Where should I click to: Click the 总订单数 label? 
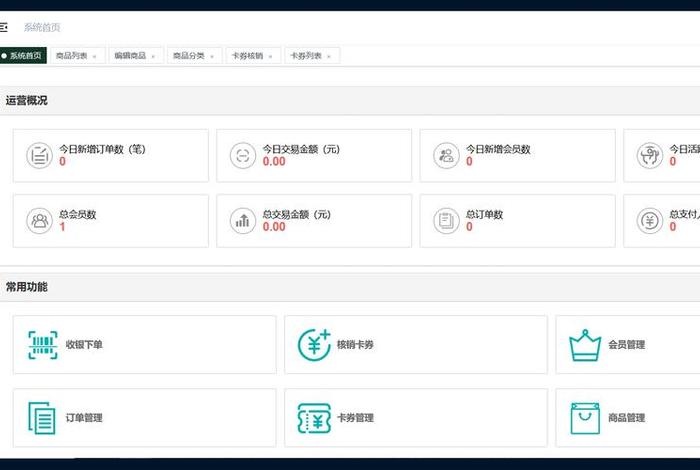[484, 214]
